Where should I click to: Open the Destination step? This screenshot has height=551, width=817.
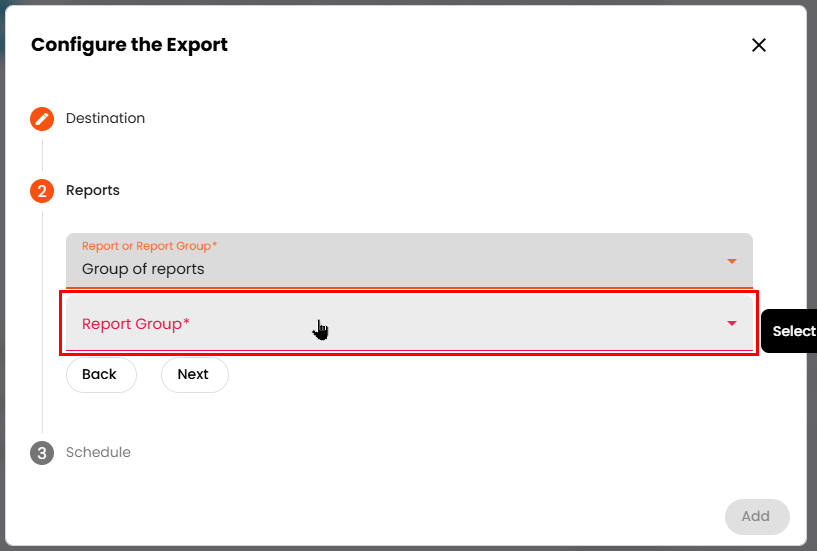point(105,118)
